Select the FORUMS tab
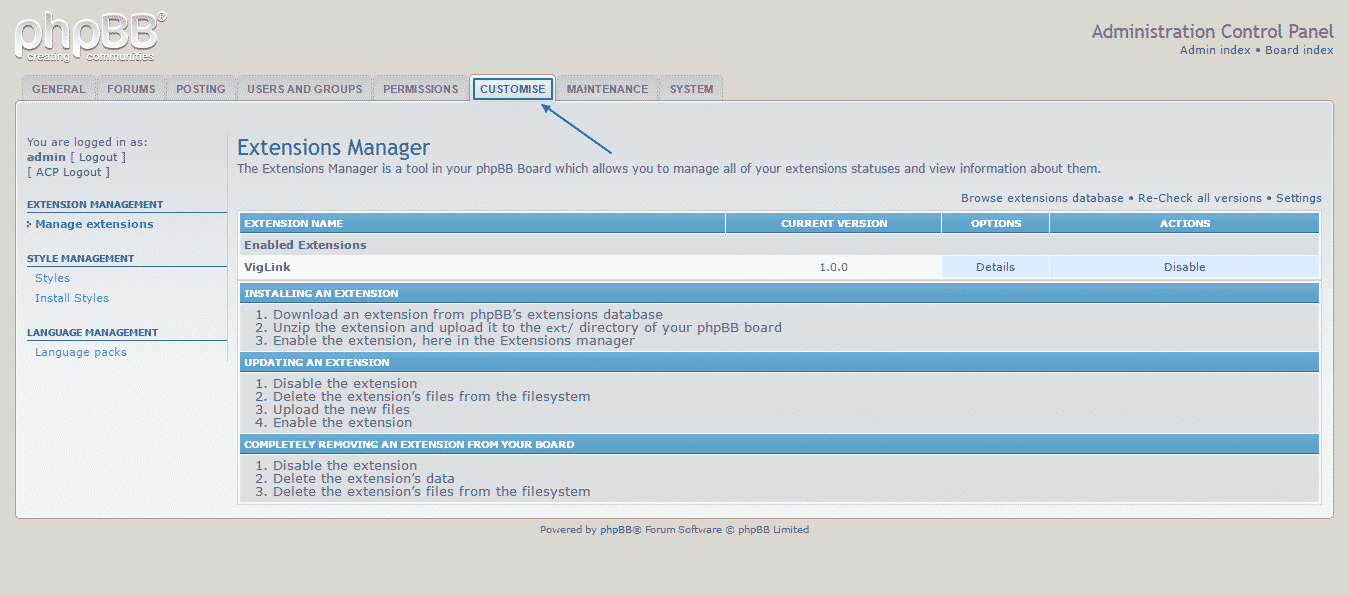Viewport: 1349px width, 596px height. pyautogui.click(x=131, y=88)
